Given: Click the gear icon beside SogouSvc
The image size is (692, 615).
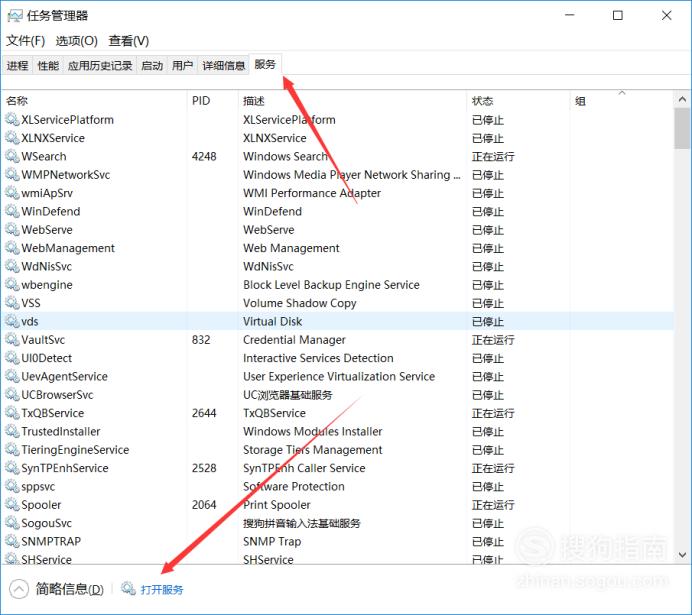Looking at the screenshot, I should coord(12,523).
